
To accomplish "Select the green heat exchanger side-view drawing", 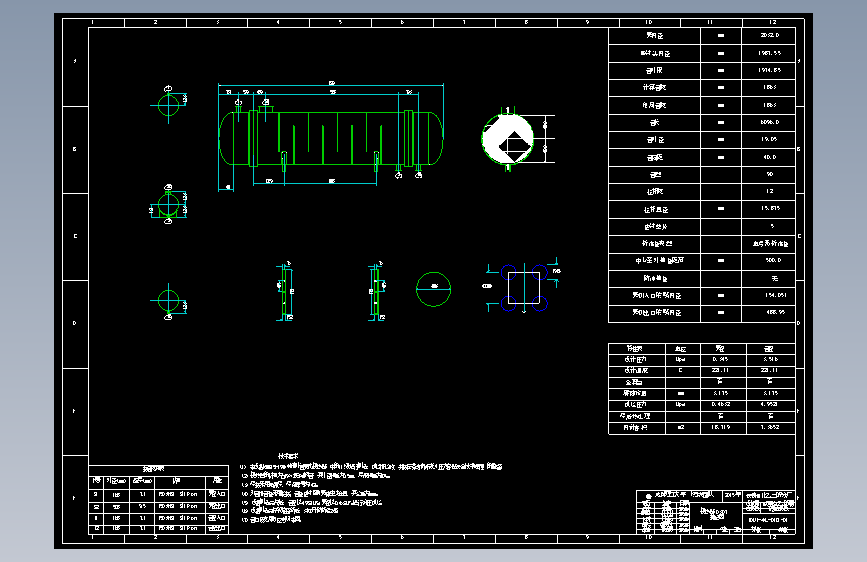I will click(331, 138).
